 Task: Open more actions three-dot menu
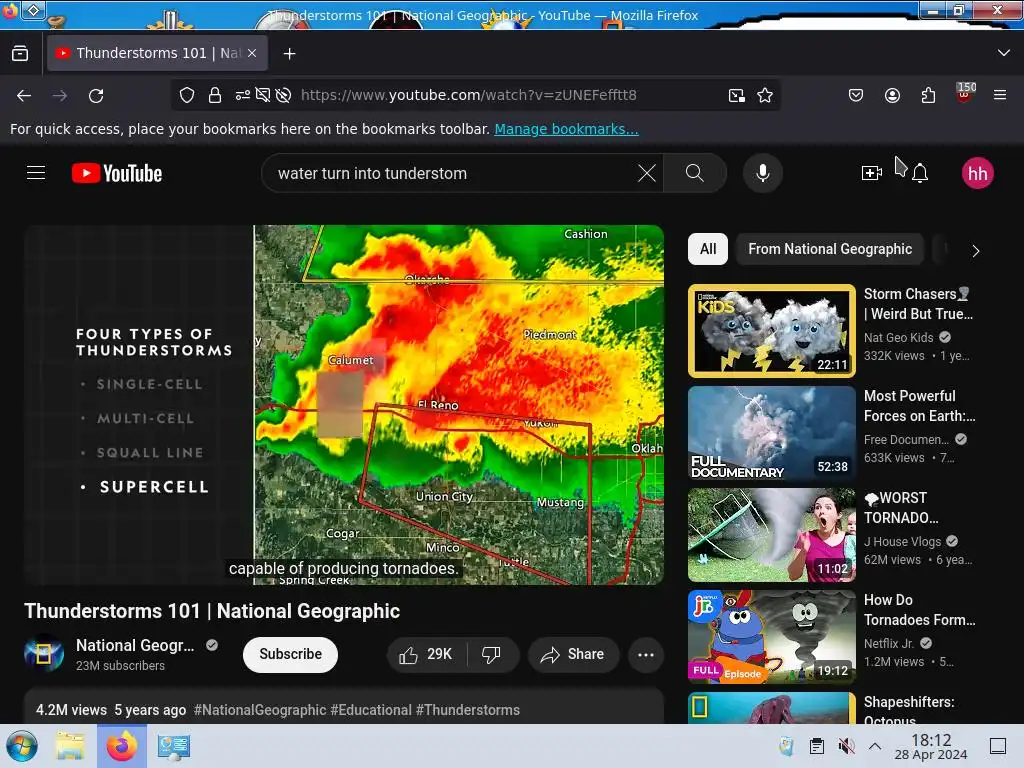[x=646, y=654]
